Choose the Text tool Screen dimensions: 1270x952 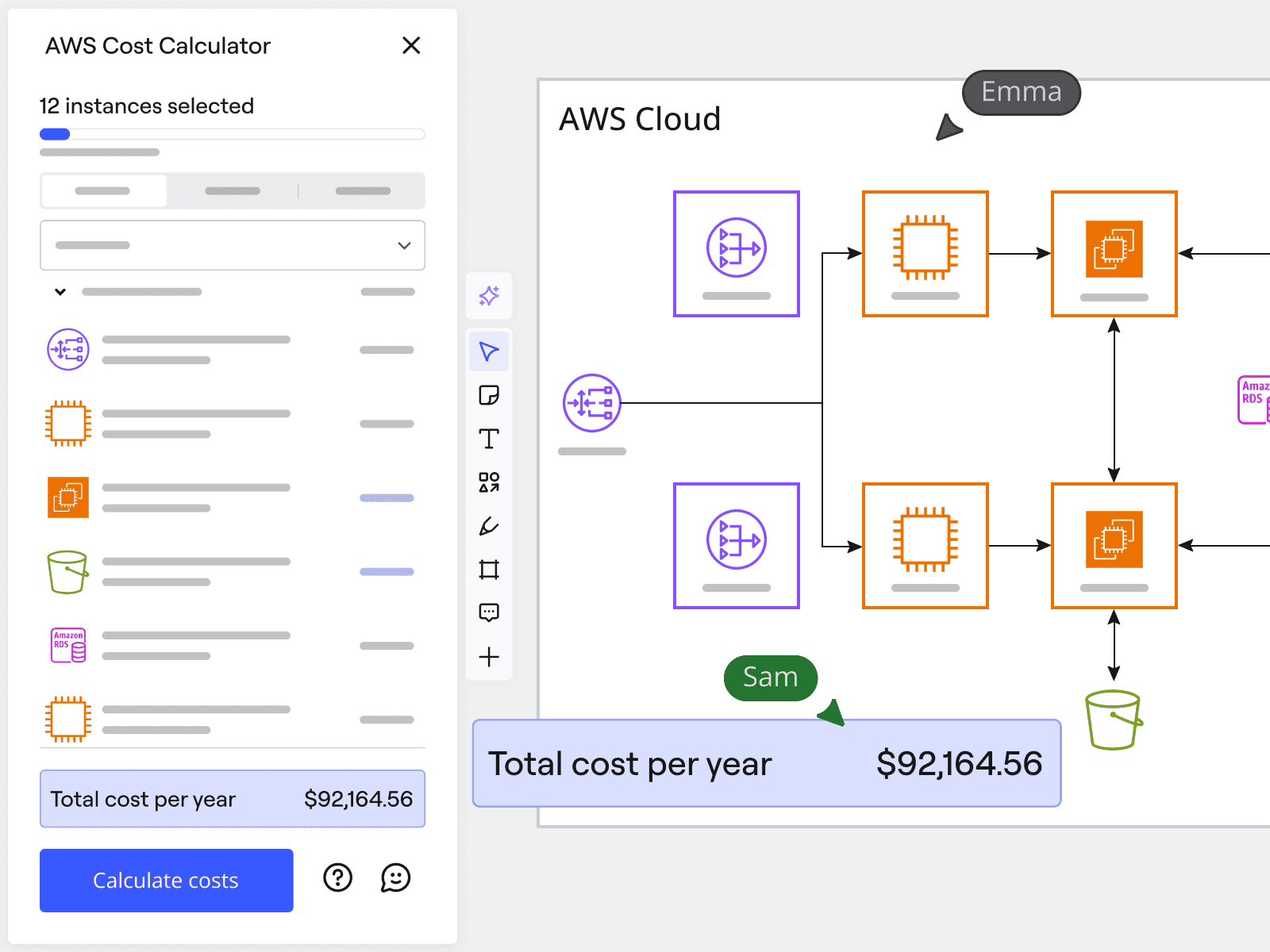click(x=489, y=439)
